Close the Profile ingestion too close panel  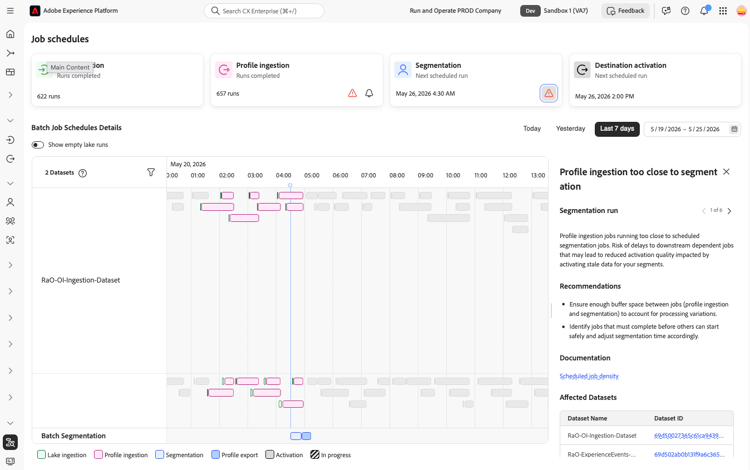coord(726,172)
